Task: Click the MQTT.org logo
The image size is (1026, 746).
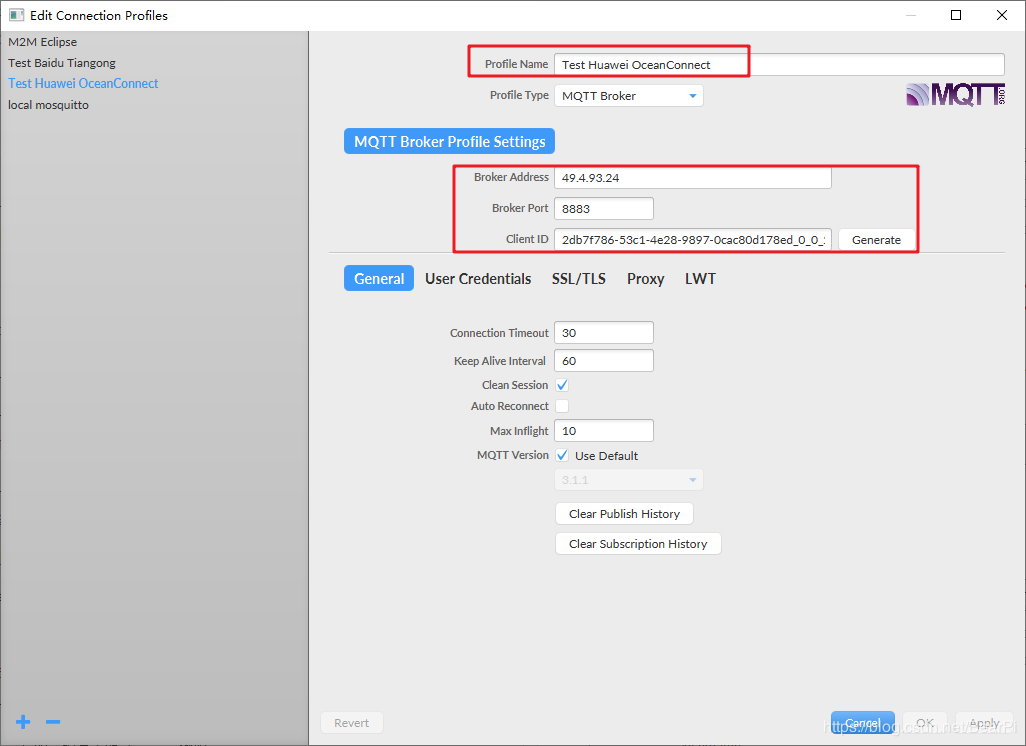Action: click(x=955, y=95)
